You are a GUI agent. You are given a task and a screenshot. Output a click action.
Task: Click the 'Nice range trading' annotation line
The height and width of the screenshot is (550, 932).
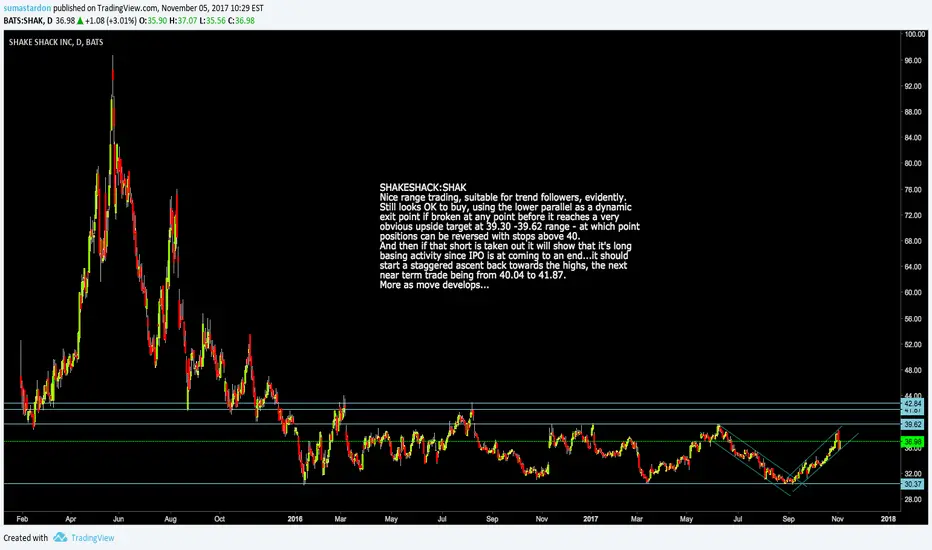(503, 197)
